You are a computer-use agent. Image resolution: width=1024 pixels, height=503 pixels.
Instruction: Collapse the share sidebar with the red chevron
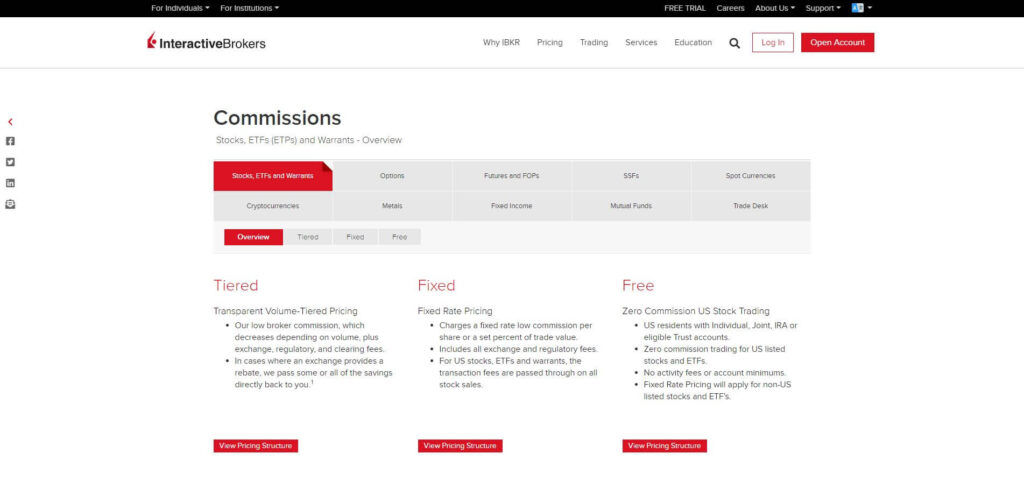point(10,122)
